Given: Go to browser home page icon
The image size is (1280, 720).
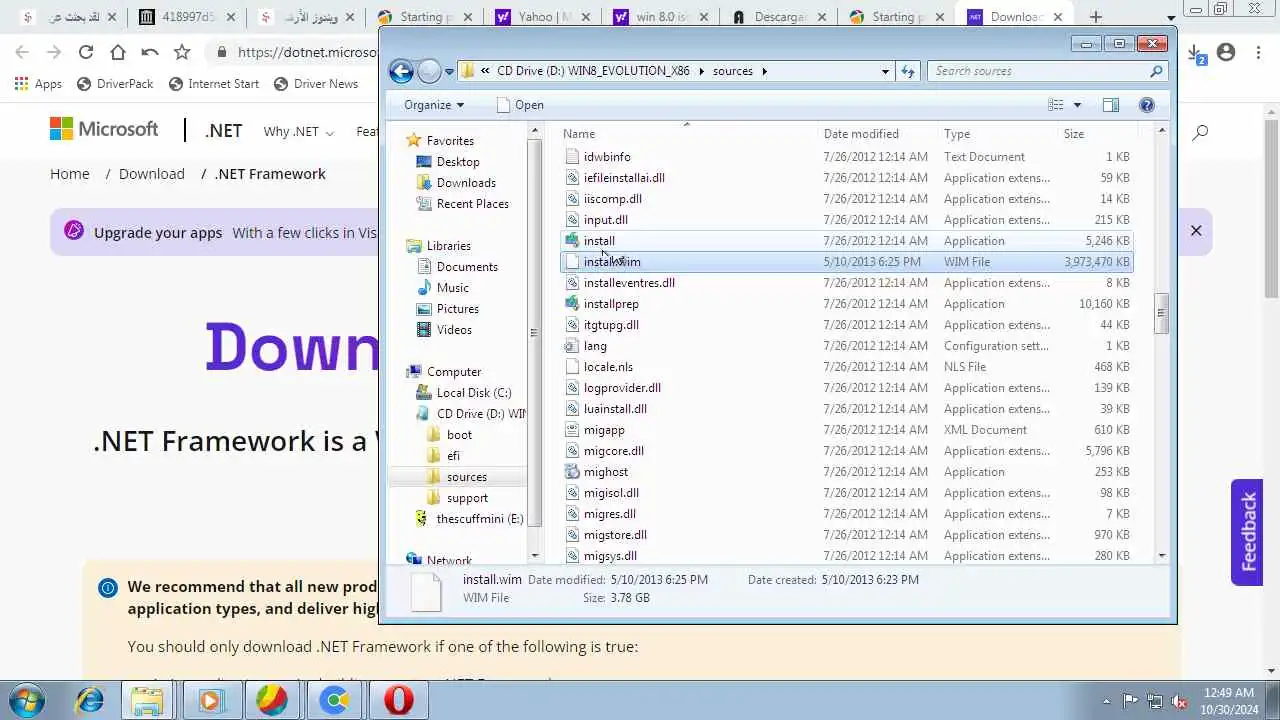Looking at the screenshot, I should pos(118,52).
